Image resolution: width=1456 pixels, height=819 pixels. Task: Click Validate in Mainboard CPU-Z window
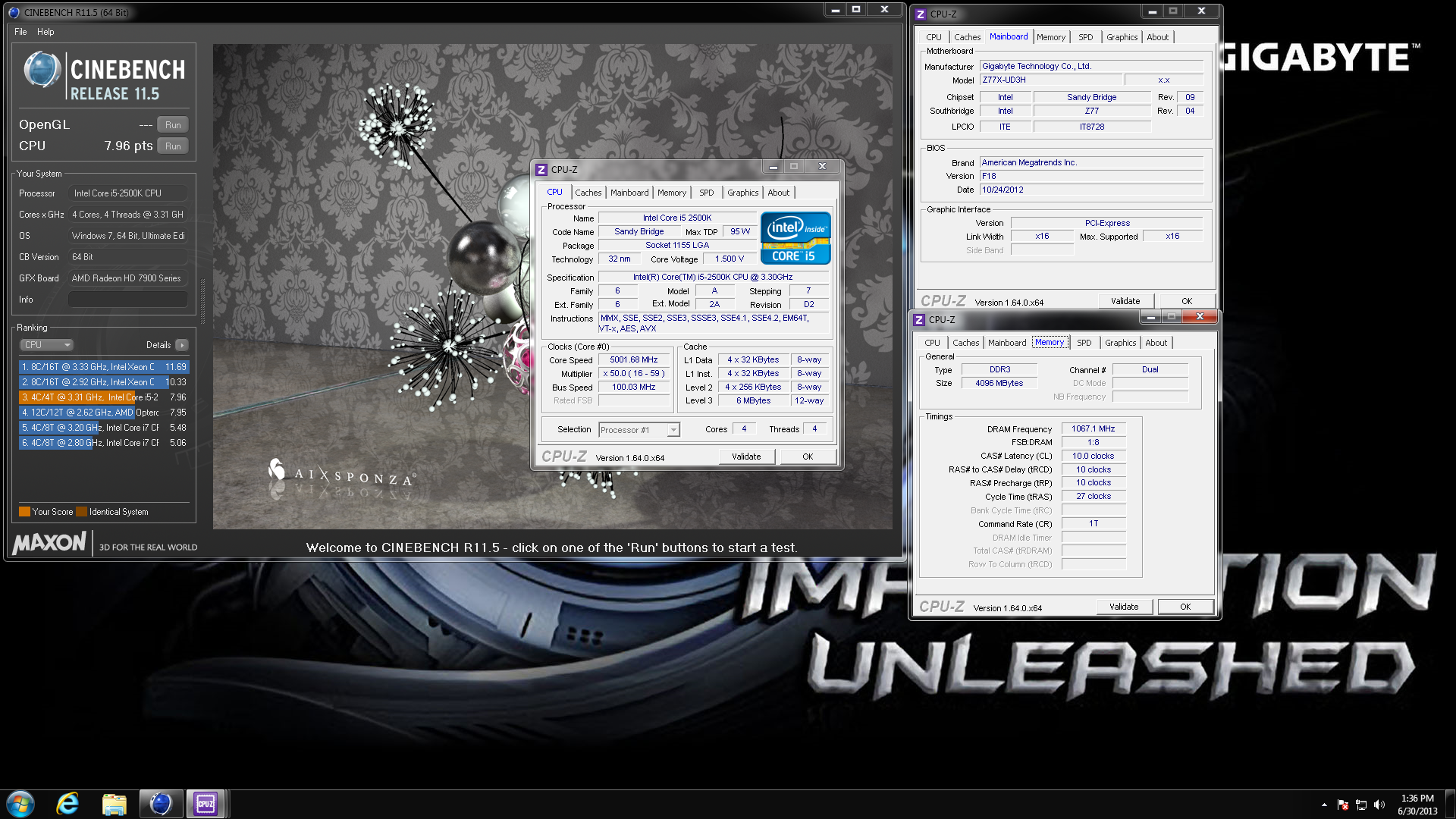(x=1125, y=301)
